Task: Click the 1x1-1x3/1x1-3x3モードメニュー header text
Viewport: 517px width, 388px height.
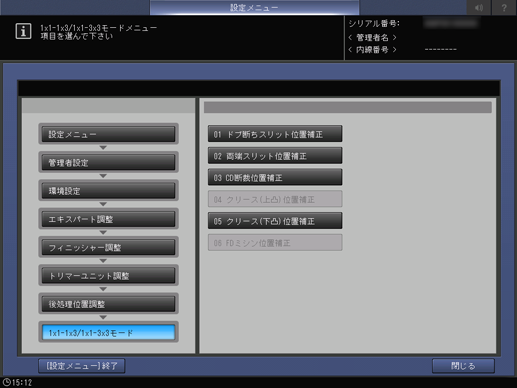Action: [99, 28]
